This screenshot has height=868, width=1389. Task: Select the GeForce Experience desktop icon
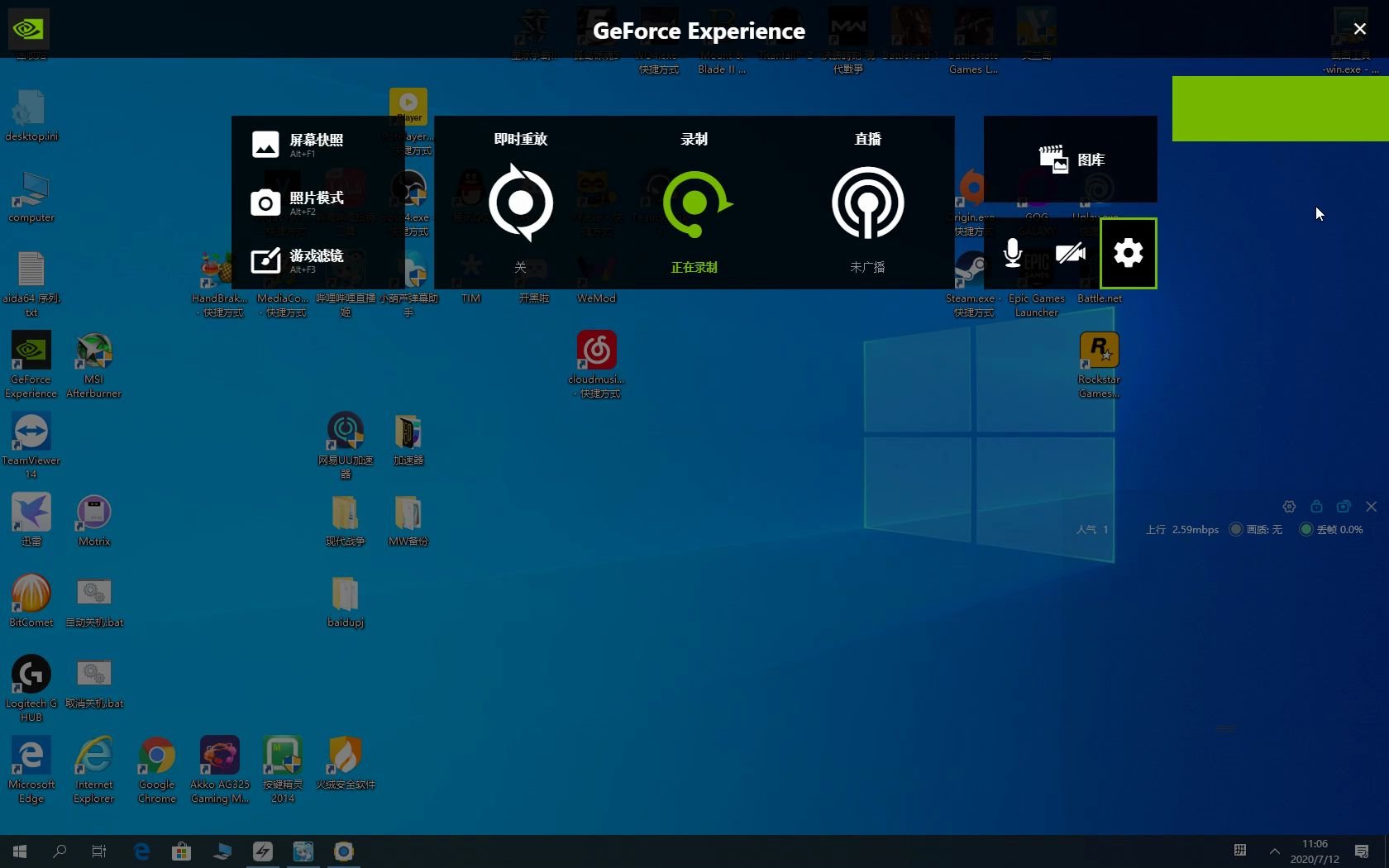pyautogui.click(x=31, y=365)
